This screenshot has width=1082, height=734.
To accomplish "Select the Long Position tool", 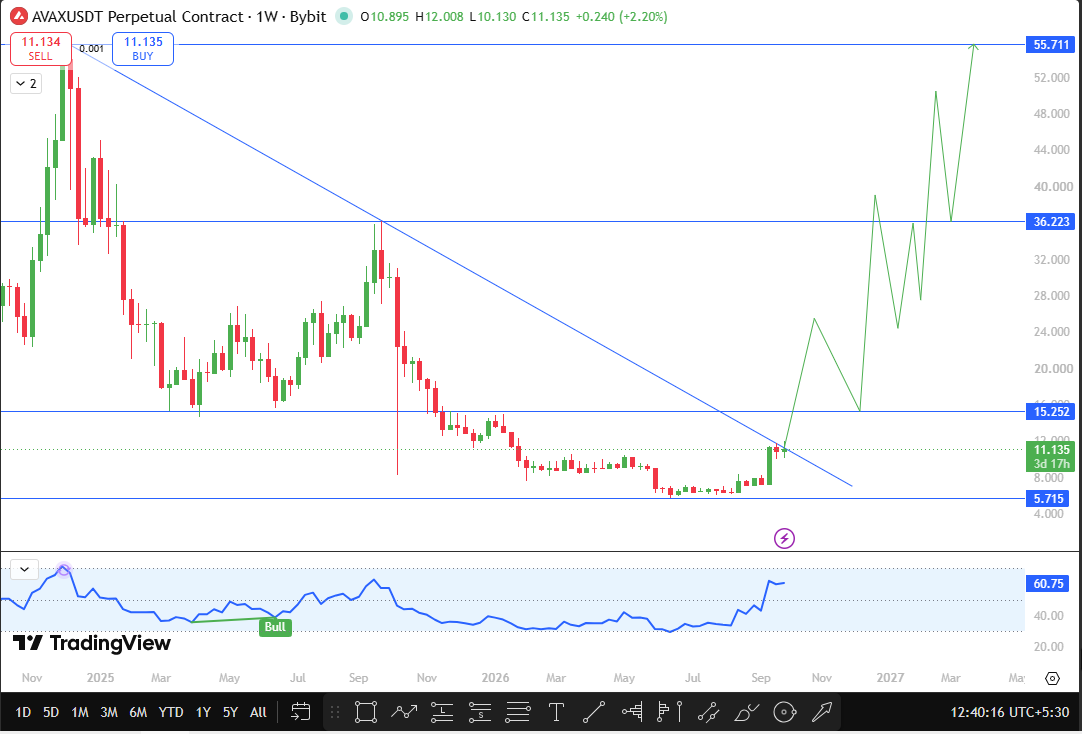I will 442,712.
